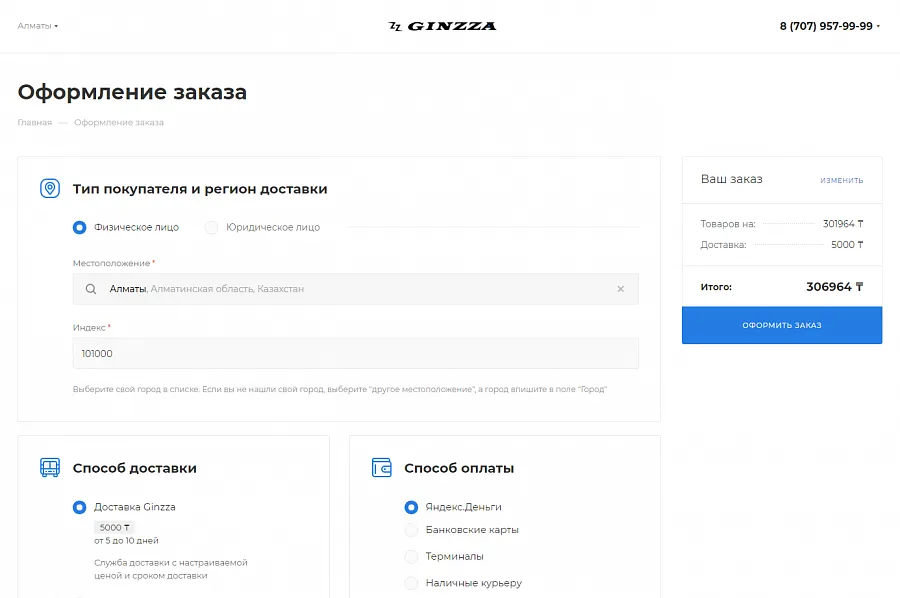Click the Оформление заказа page title
900x598 pixels.
tap(132, 92)
